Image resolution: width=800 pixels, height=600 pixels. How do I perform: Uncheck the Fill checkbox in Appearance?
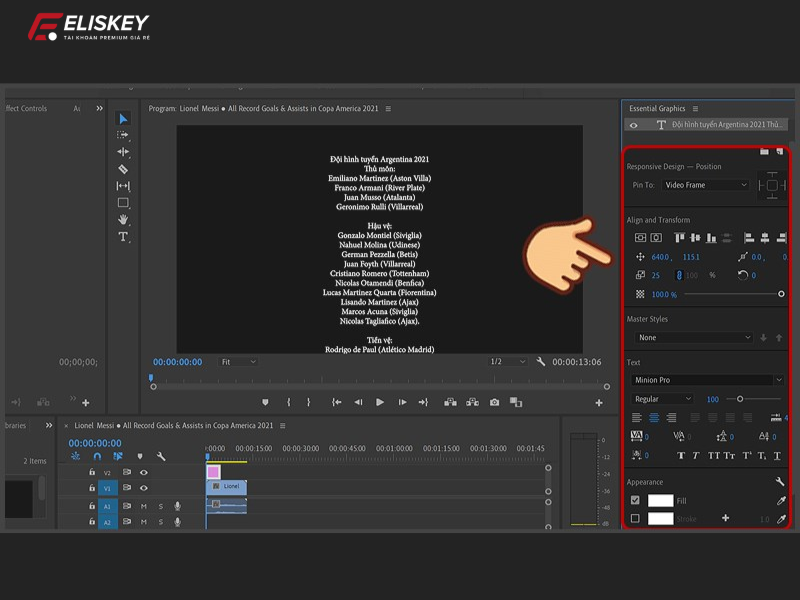(x=635, y=501)
